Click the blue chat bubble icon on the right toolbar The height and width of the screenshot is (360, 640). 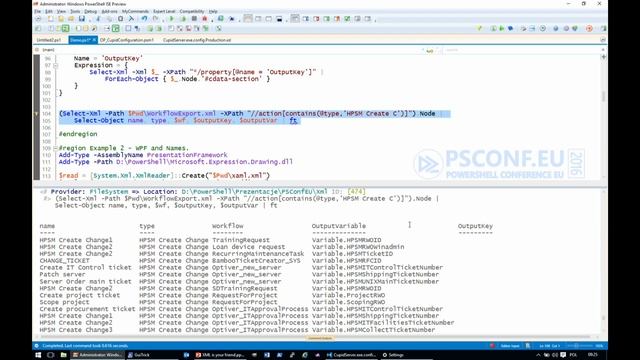510,29
